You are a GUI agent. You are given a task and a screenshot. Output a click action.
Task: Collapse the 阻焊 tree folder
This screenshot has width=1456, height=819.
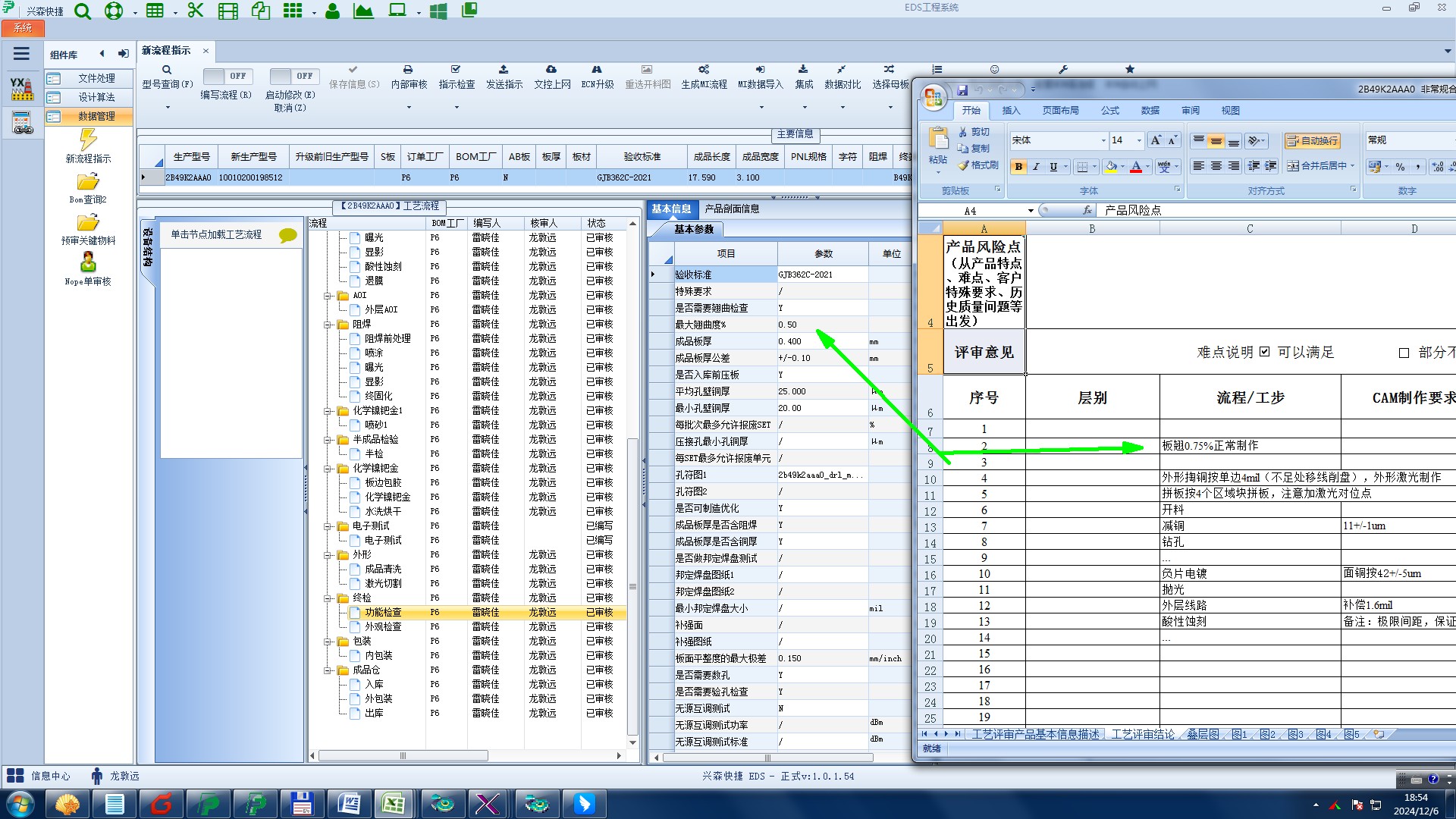328,325
